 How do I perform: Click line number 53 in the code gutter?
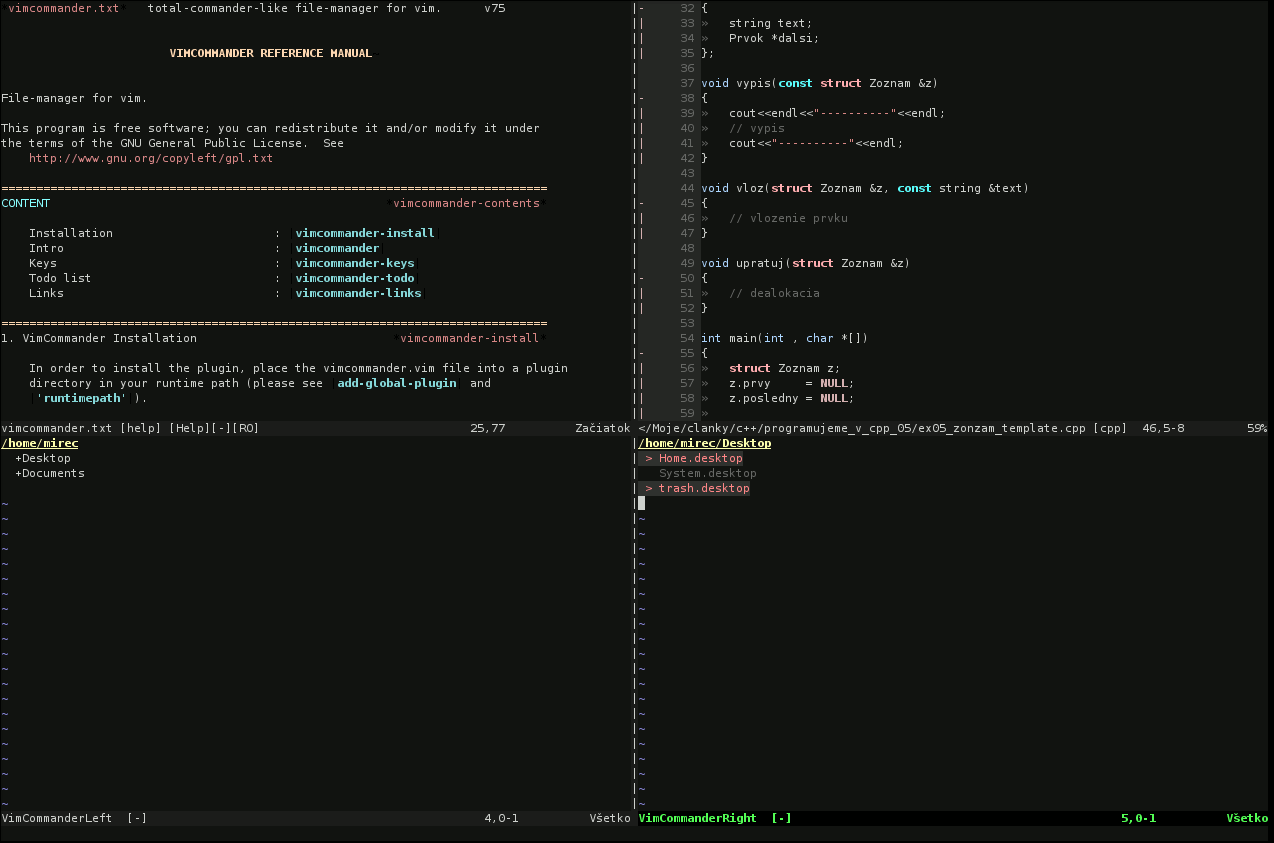(687, 323)
